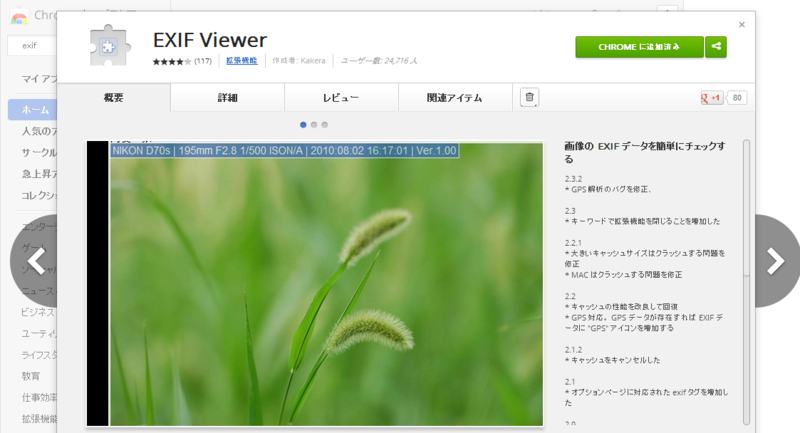Click the CHROME に追加済み button

click(x=639, y=46)
